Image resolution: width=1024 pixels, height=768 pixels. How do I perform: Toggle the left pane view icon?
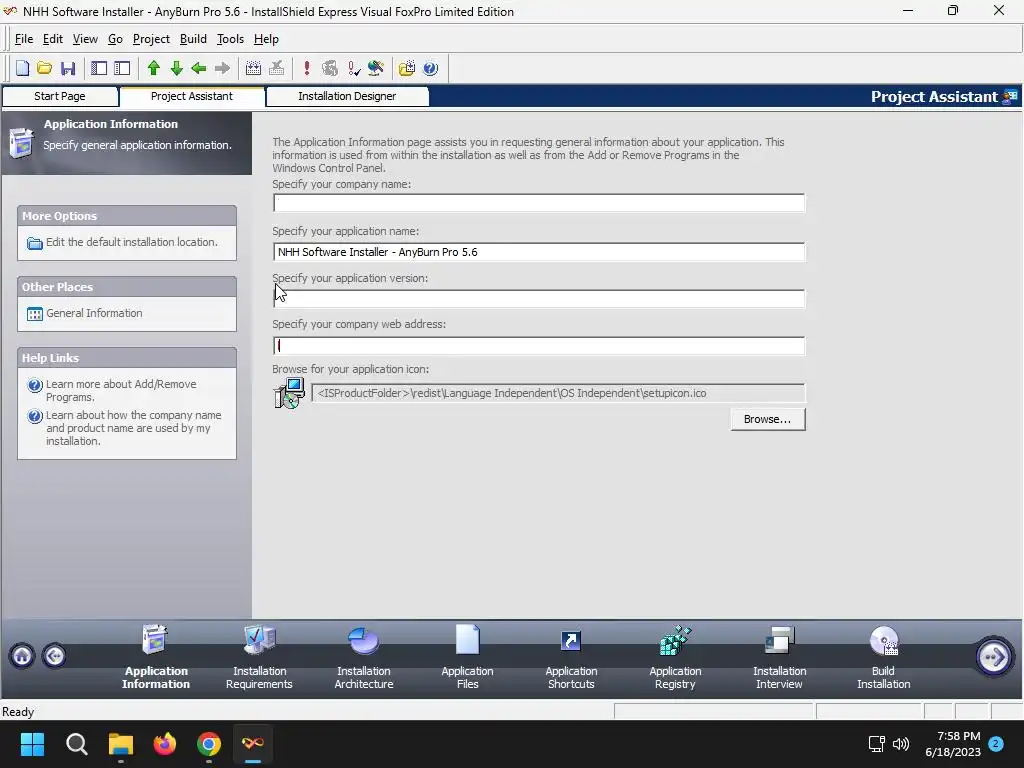(99, 68)
